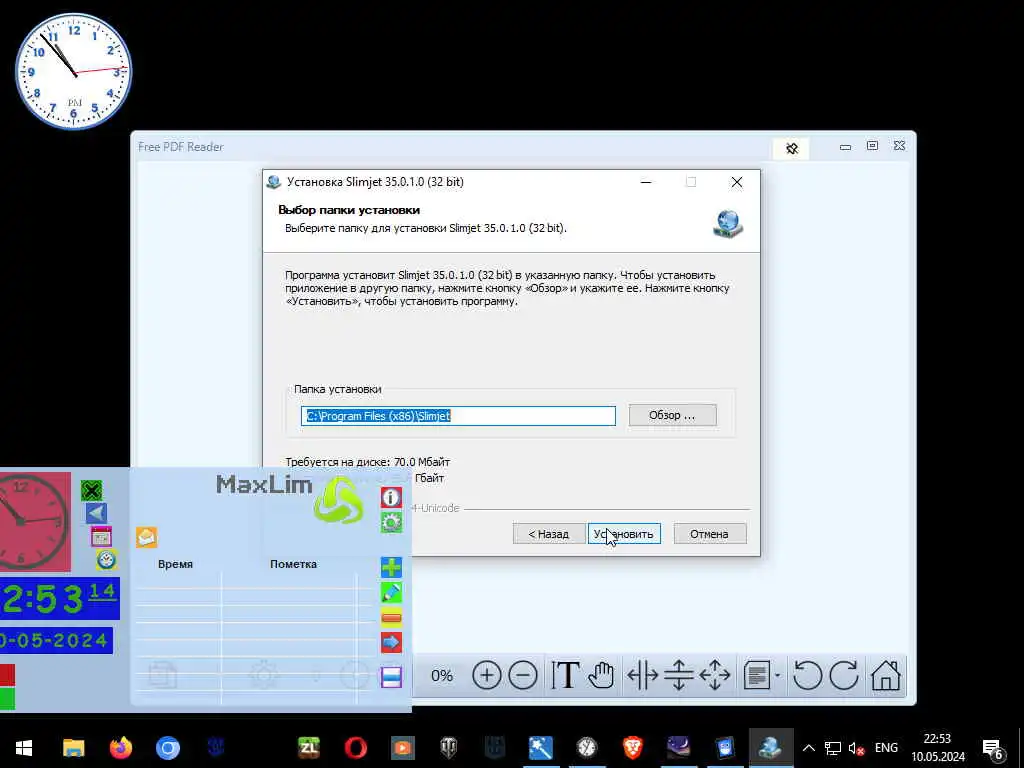Open World of Tanks taskbar icon
The width and height of the screenshot is (1024, 768).
[x=449, y=748]
